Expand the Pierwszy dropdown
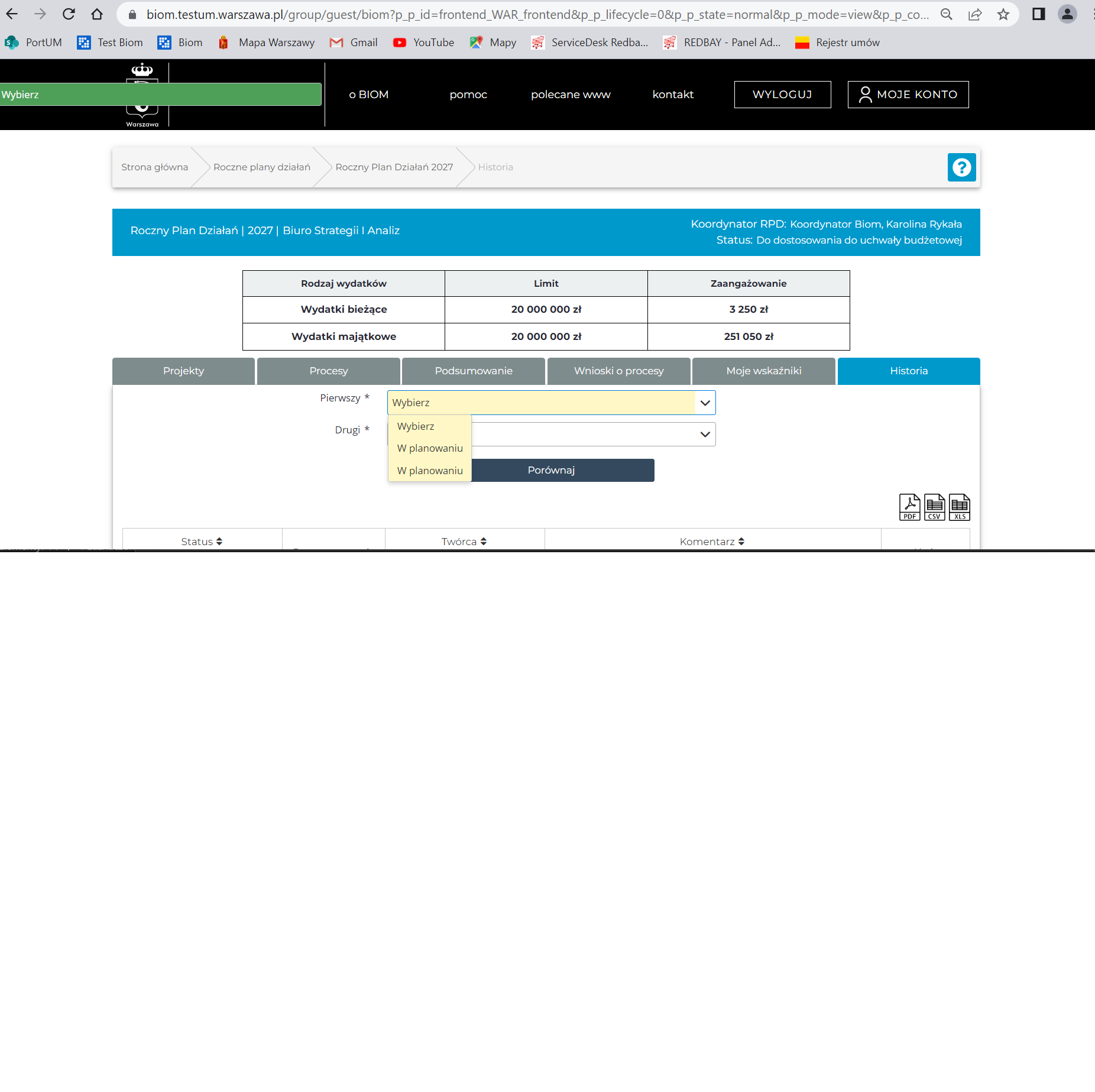This screenshot has width=1095, height=1092. pyautogui.click(x=551, y=403)
